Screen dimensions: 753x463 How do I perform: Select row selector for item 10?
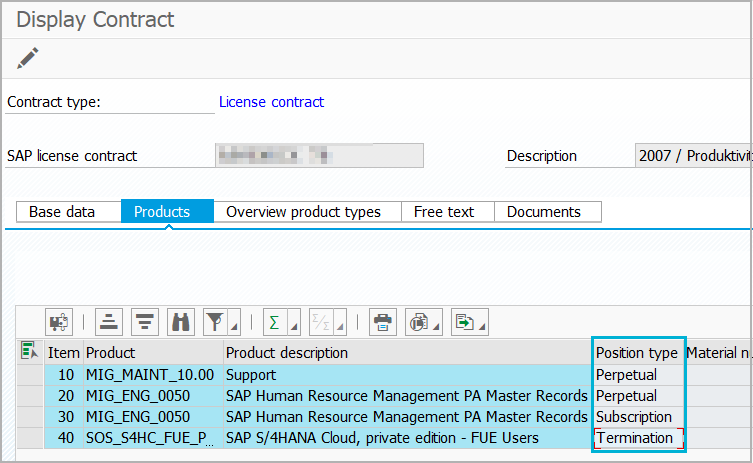click(x=30, y=375)
